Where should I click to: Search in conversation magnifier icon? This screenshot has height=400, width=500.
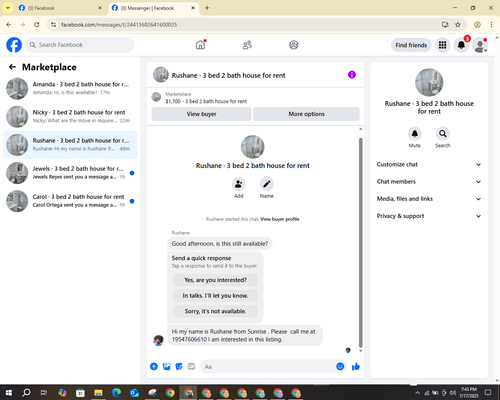[x=443, y=134]
